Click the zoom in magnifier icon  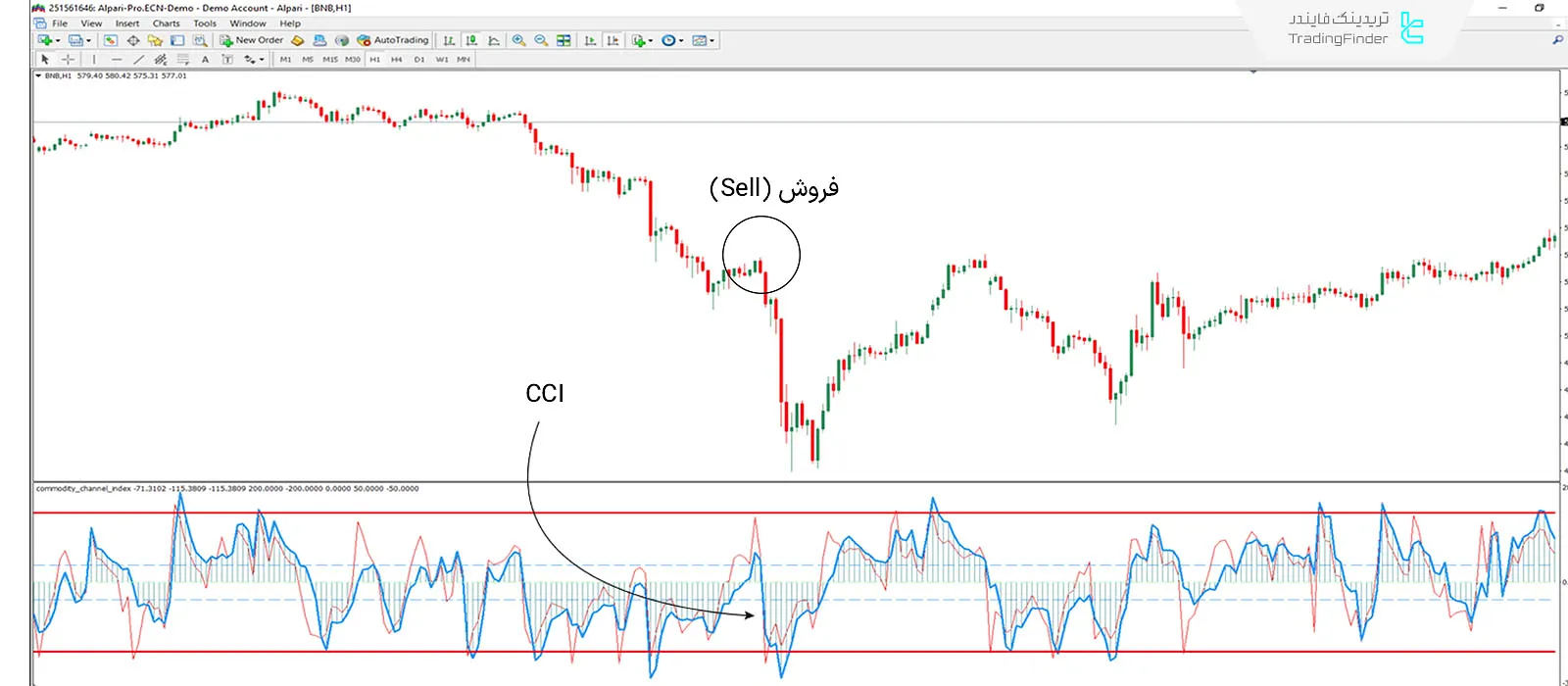point(518,40)
